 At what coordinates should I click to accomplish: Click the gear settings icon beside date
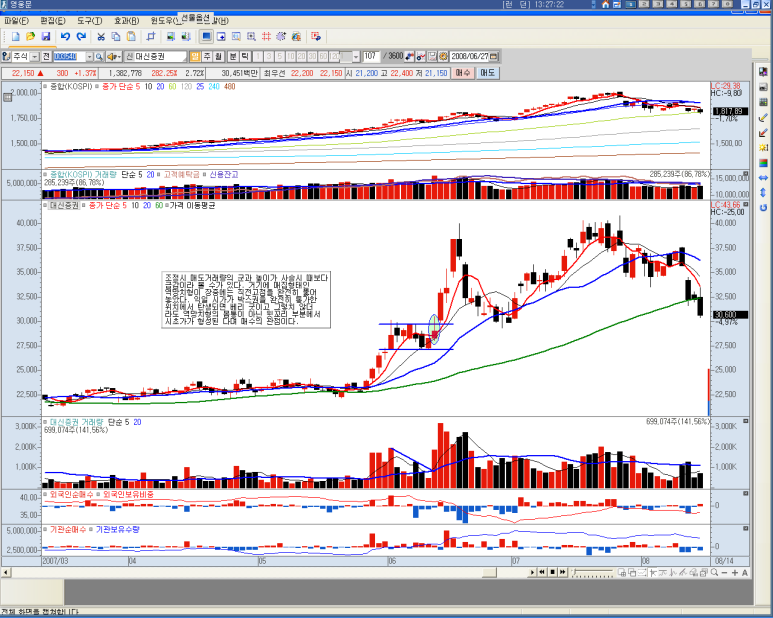(x=443, y=57)
